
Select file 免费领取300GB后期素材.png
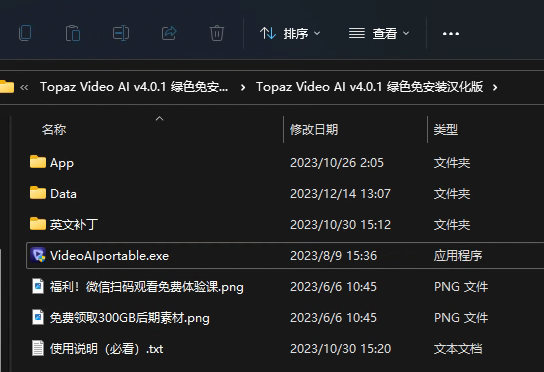129,318
